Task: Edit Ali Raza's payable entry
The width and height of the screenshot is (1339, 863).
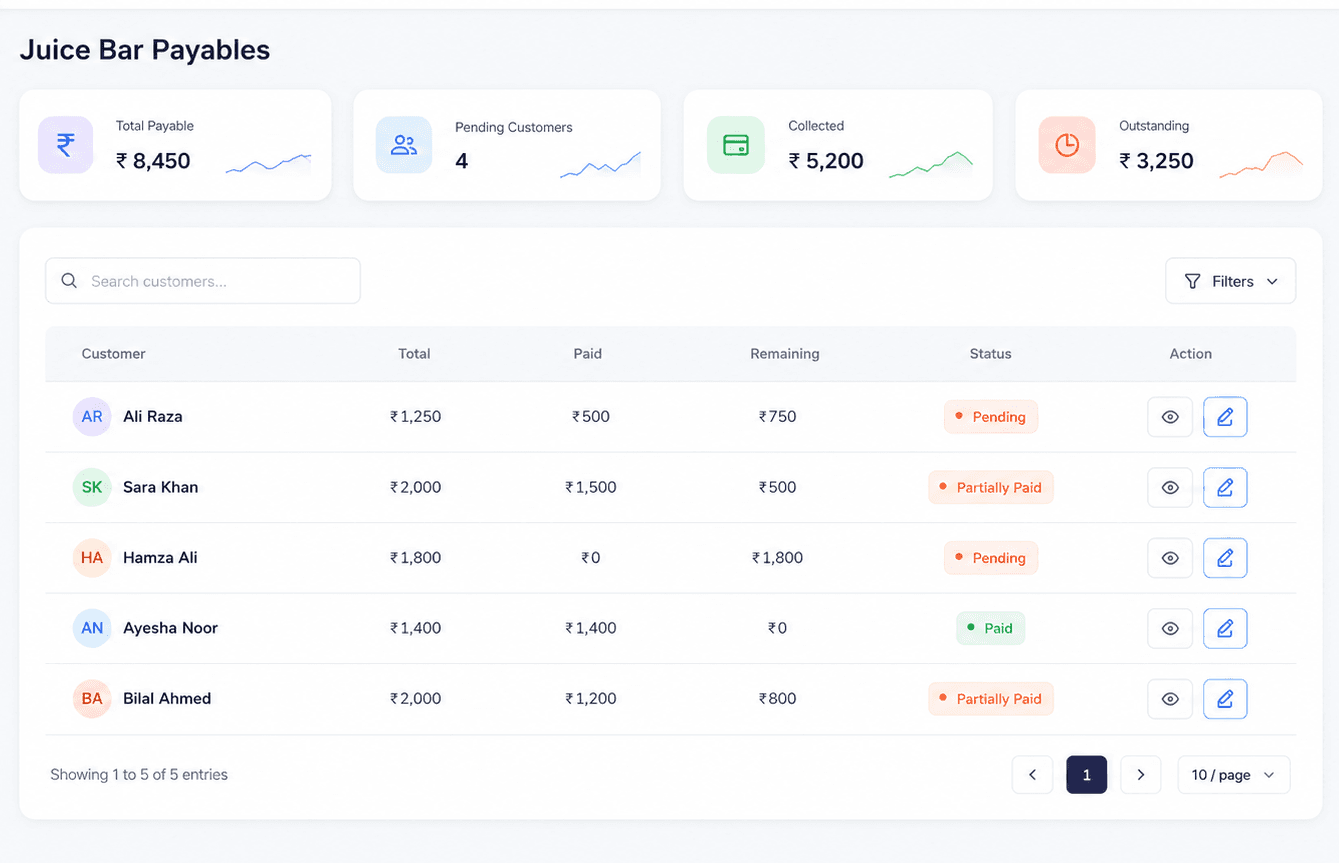Action: pos(1225,417)
